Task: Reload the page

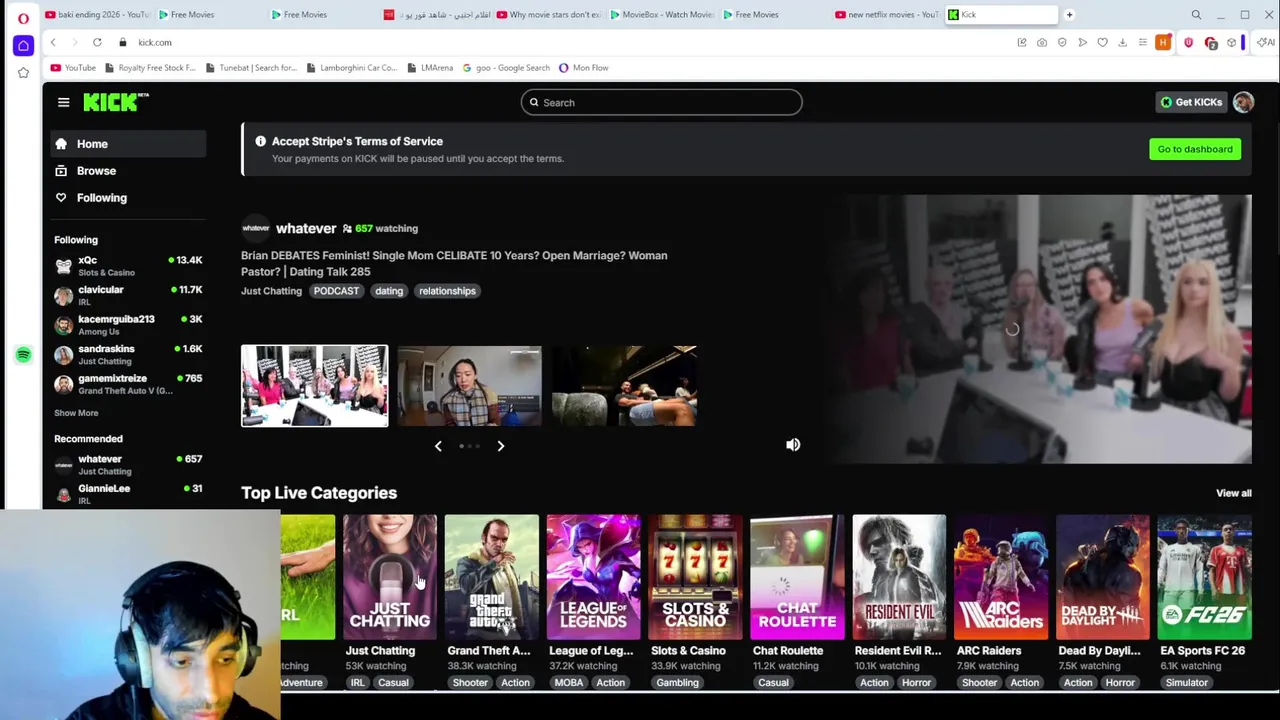Action: 97,42
